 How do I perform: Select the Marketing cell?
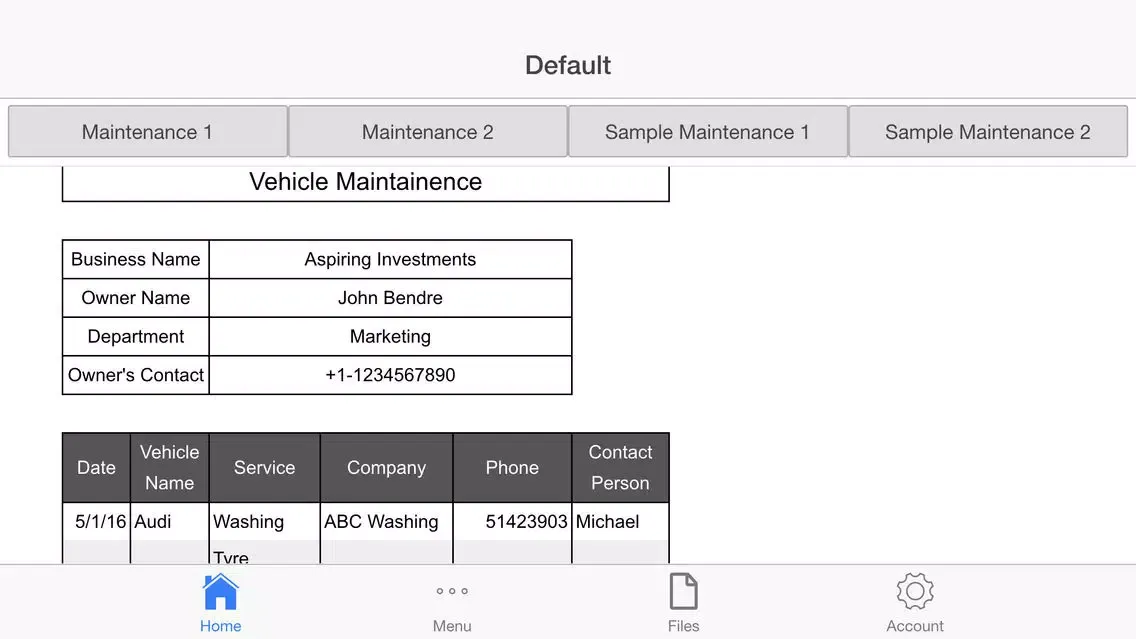pyautogui.click(x=390, y=336)
